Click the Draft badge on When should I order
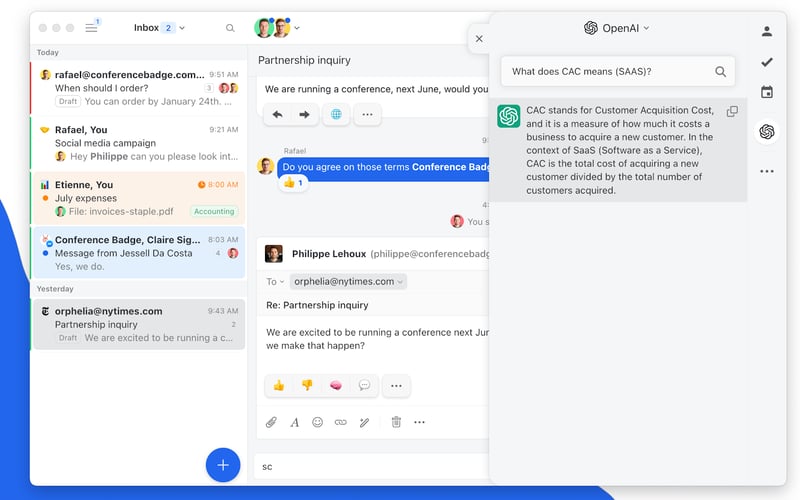 tap(68, 102)
